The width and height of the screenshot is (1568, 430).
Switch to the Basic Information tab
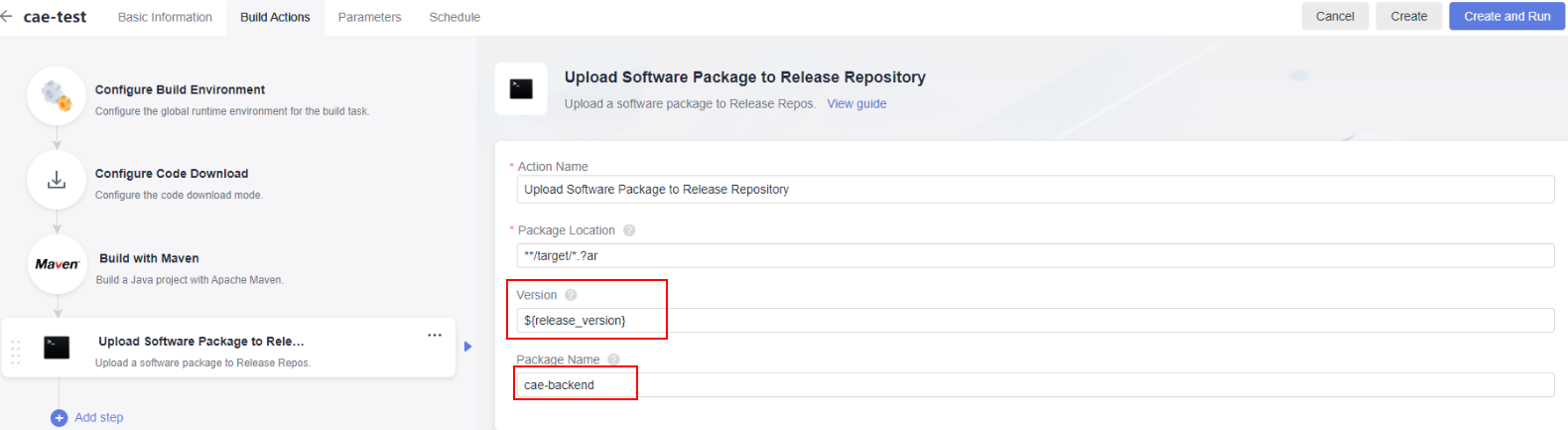[x=165, y=17]
